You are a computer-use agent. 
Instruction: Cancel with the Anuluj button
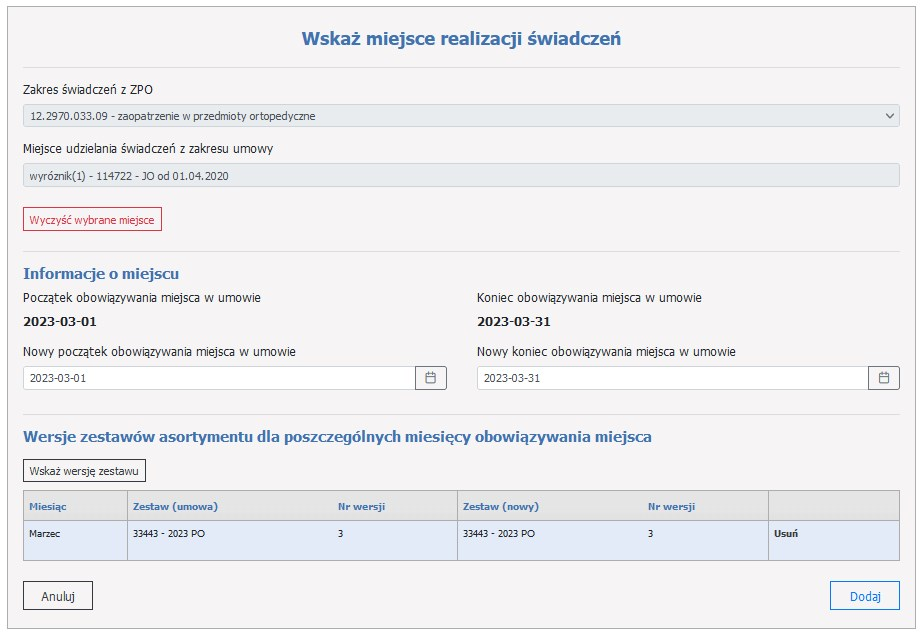click(x=58, y=596)
